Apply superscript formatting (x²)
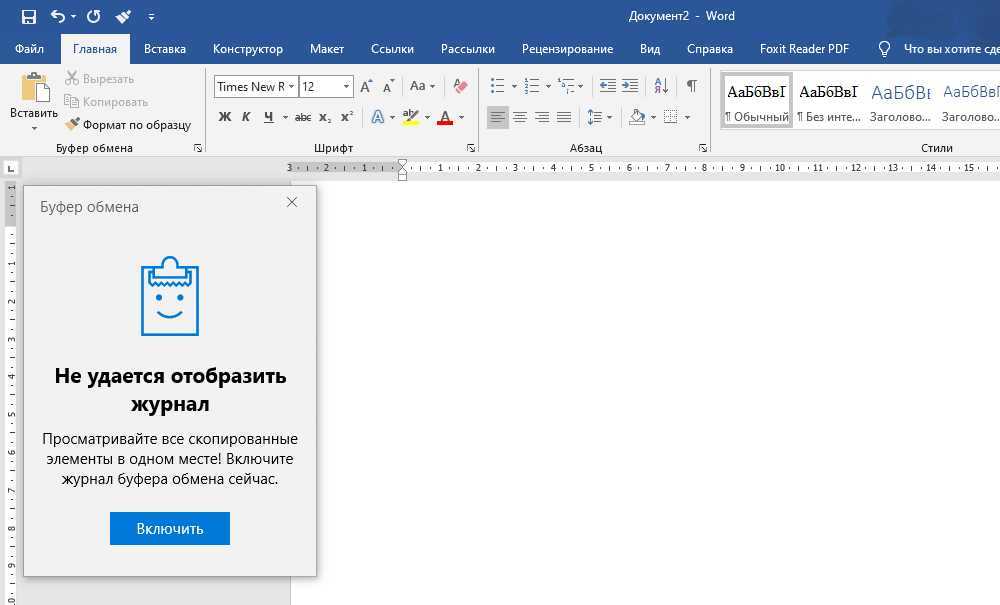Image resolution: width=1000 pixels, height=605 pixels. pyautogui.click(x=347, y=117)
